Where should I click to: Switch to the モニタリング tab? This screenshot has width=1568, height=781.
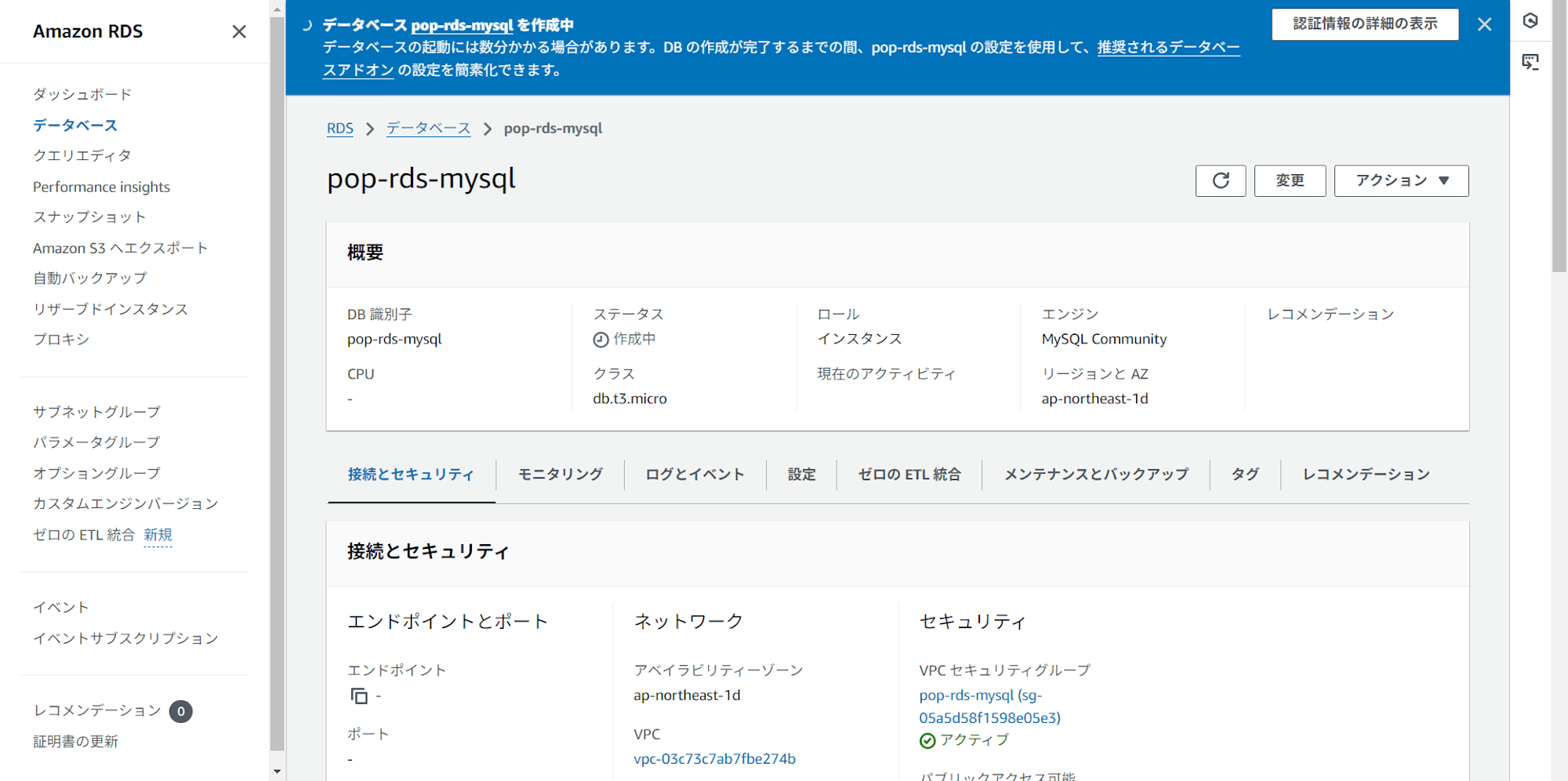(x=561, y=474)
